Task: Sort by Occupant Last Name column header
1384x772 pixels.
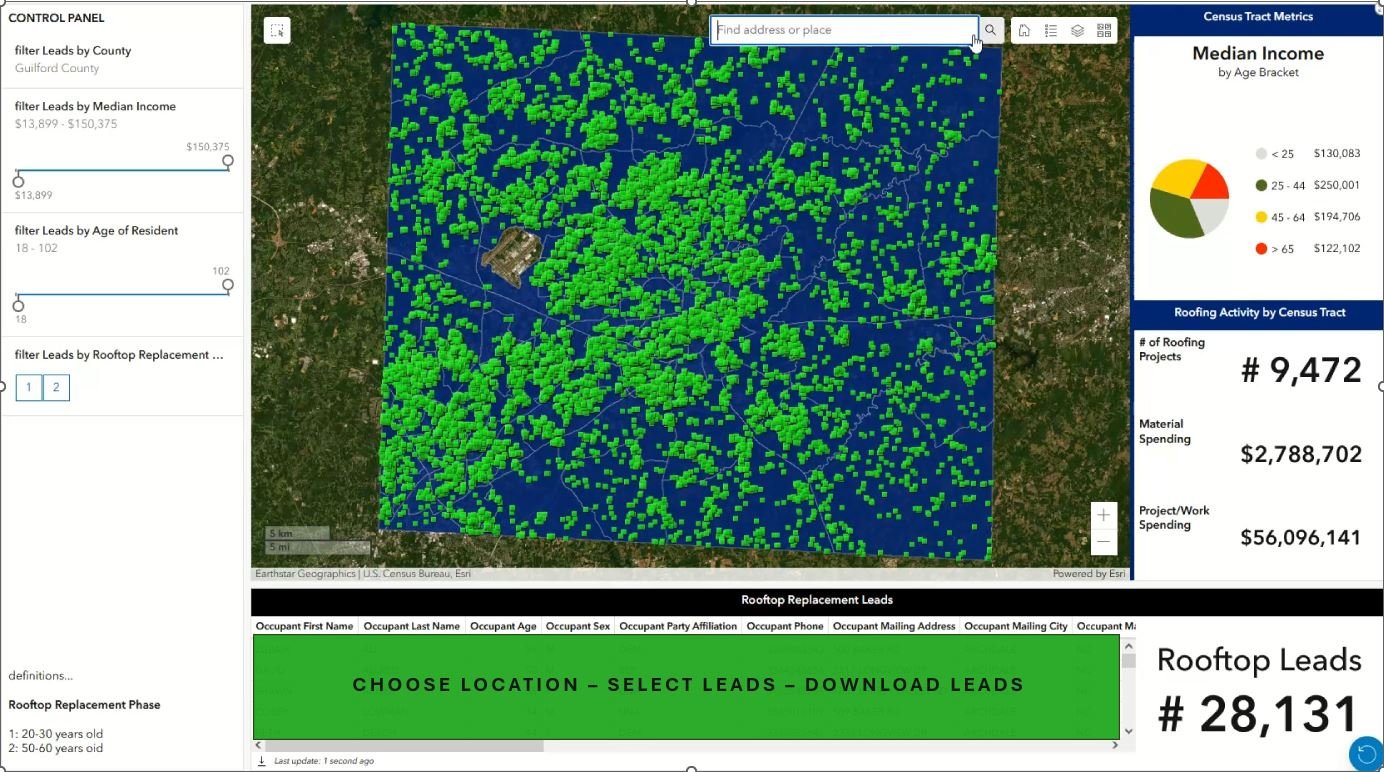Action: [x=412, y=626]
